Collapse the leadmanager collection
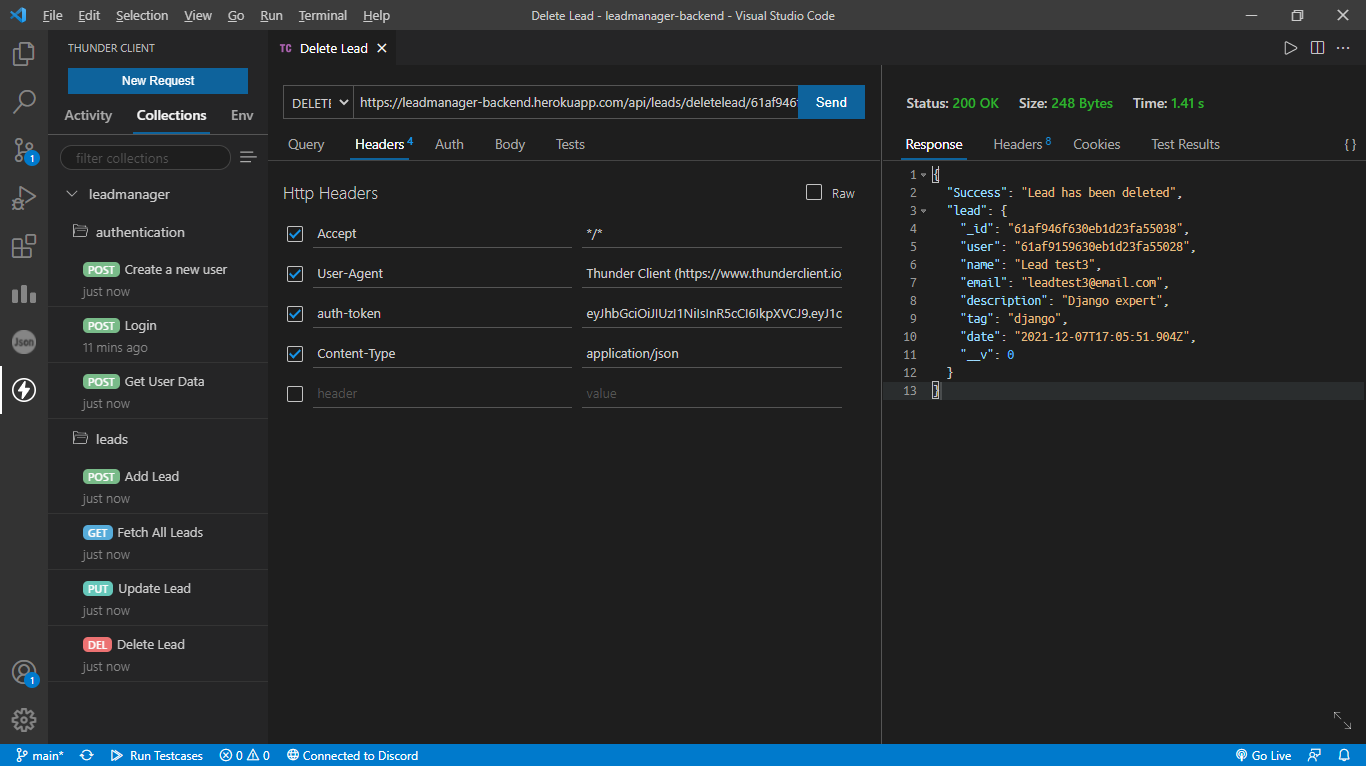Image resolution: width=1366 pixels, height=766 pixels. (71, 194)
